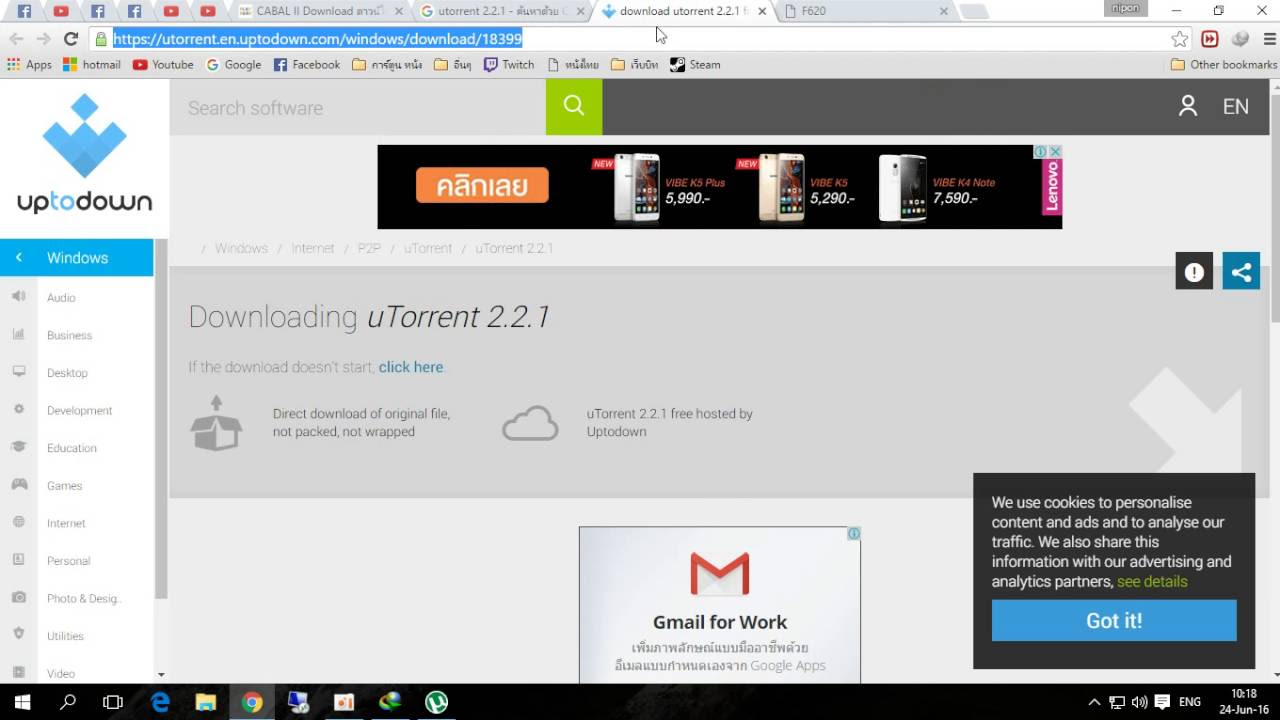Image resolution: width=1280 pixels, height=720 pixels.
Task: Select the Business category icon
Action: pos(18,335)
